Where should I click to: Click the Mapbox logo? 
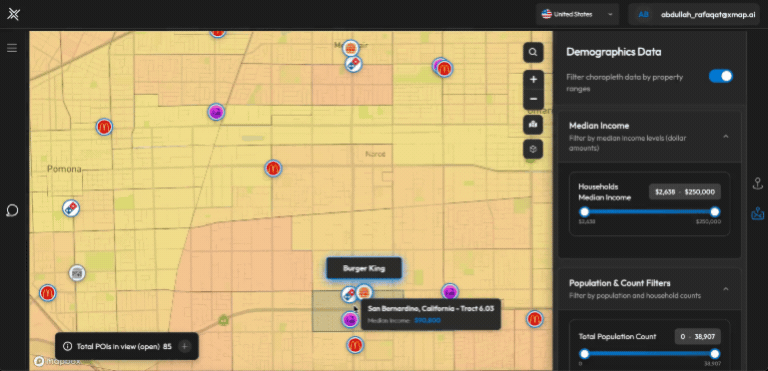point(57,362)
